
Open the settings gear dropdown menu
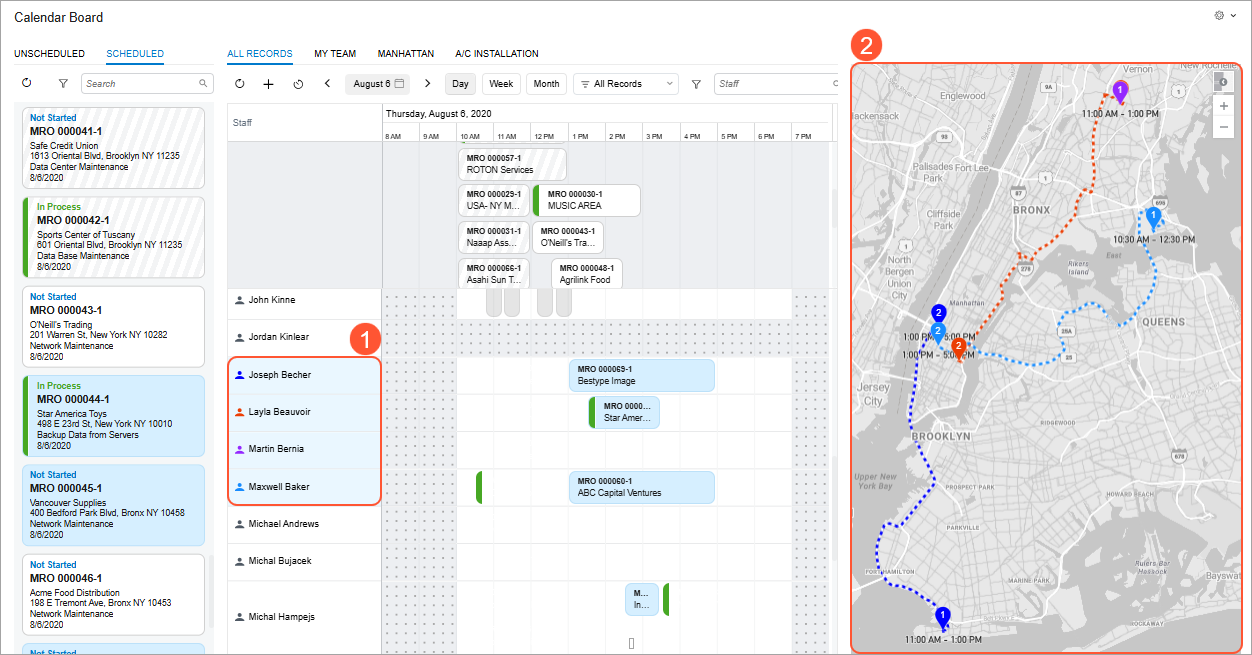click(1224, 16)
